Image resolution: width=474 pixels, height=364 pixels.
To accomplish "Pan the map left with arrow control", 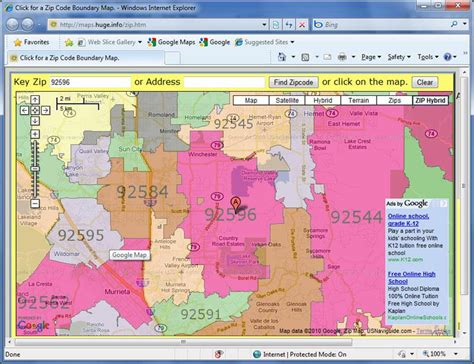I will point(24,110).
